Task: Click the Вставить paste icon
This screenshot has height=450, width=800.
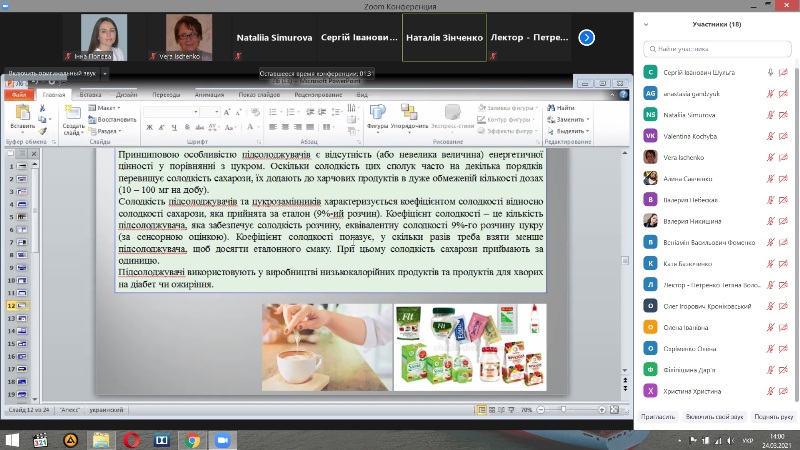Action: pyautogui.click(x=22, y=113)
